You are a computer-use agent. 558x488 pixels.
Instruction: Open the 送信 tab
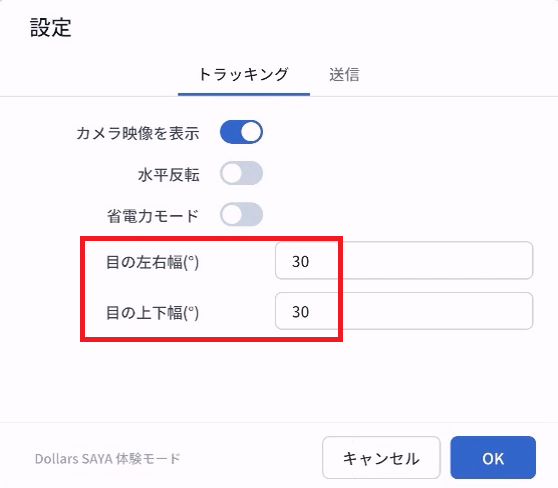pos(344,74)
